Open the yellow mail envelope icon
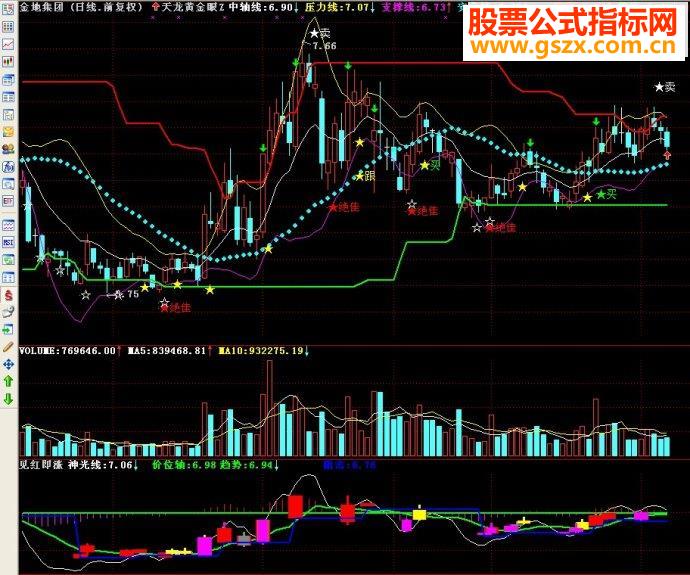 coord(8,132)
